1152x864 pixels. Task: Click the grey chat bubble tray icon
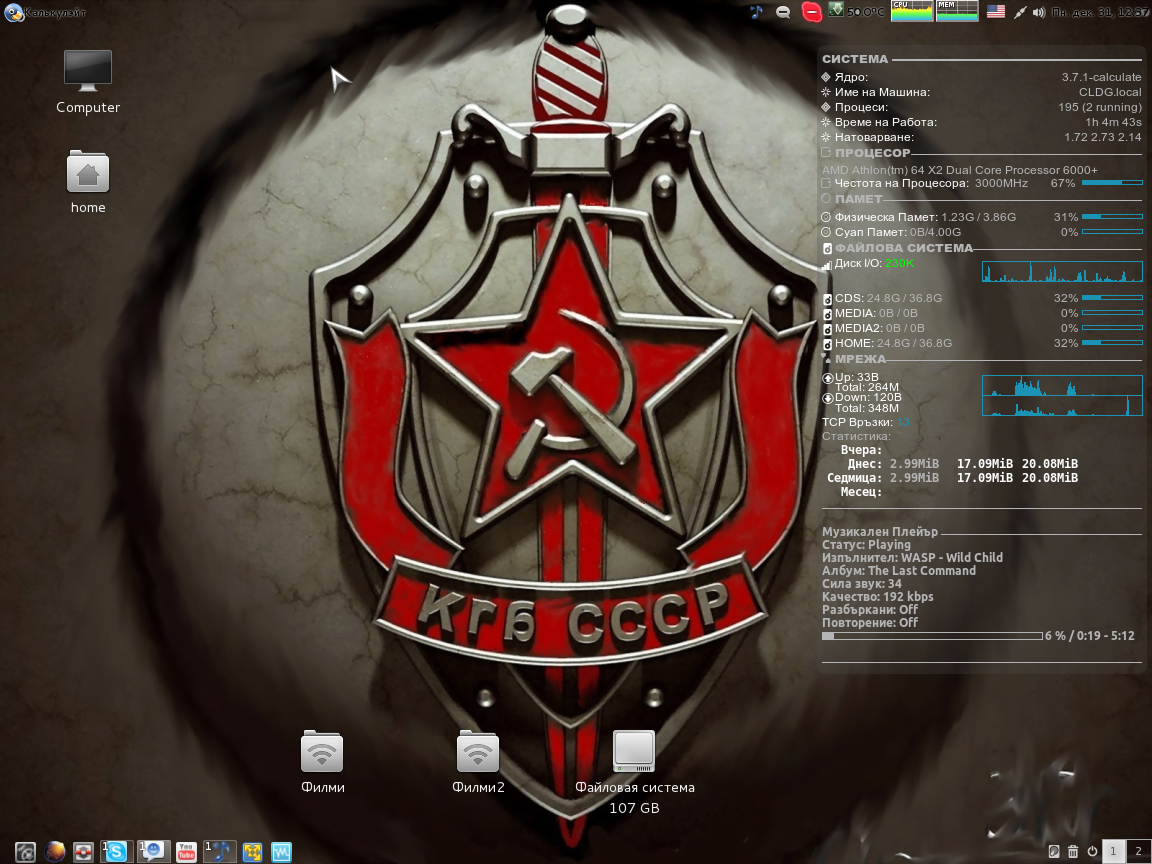(x=783, y=12)
